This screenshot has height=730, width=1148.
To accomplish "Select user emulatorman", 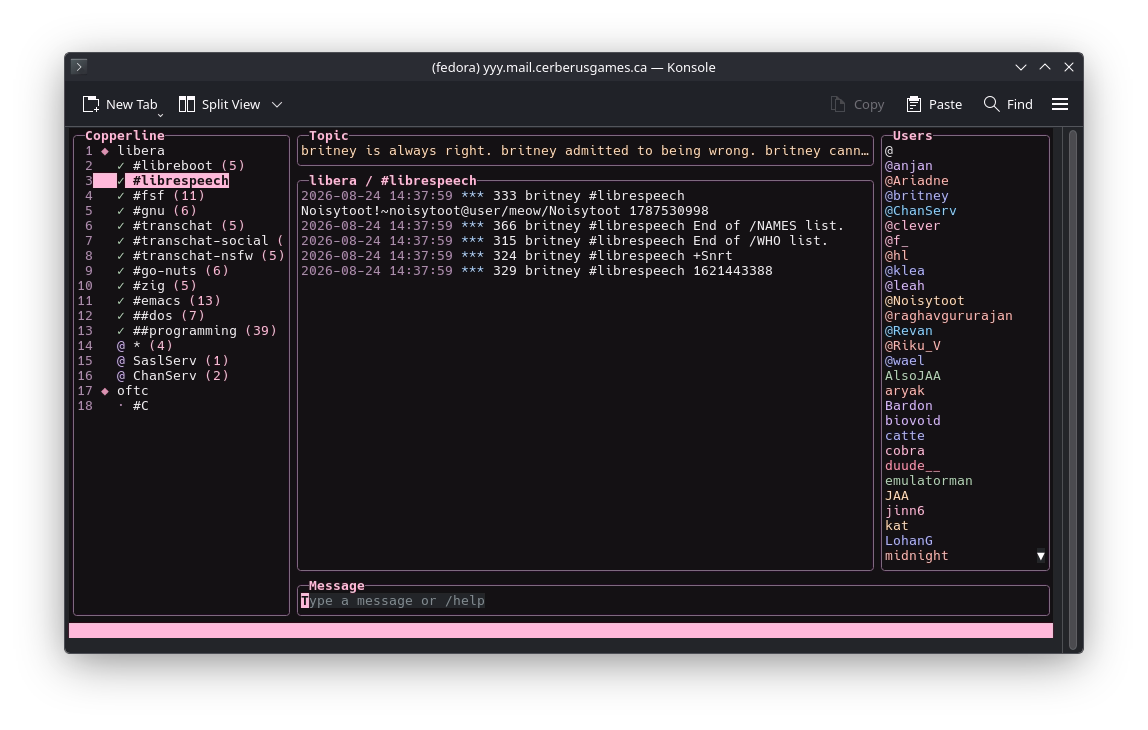I will (x=928, y=481).
